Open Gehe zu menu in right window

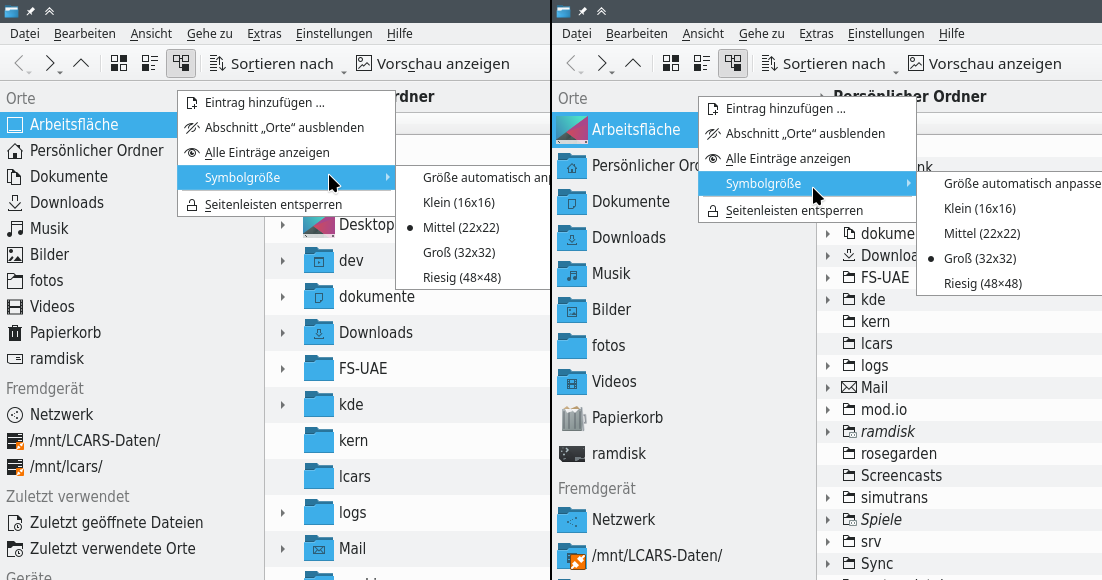pyautogui.click(x=761, y=34)
